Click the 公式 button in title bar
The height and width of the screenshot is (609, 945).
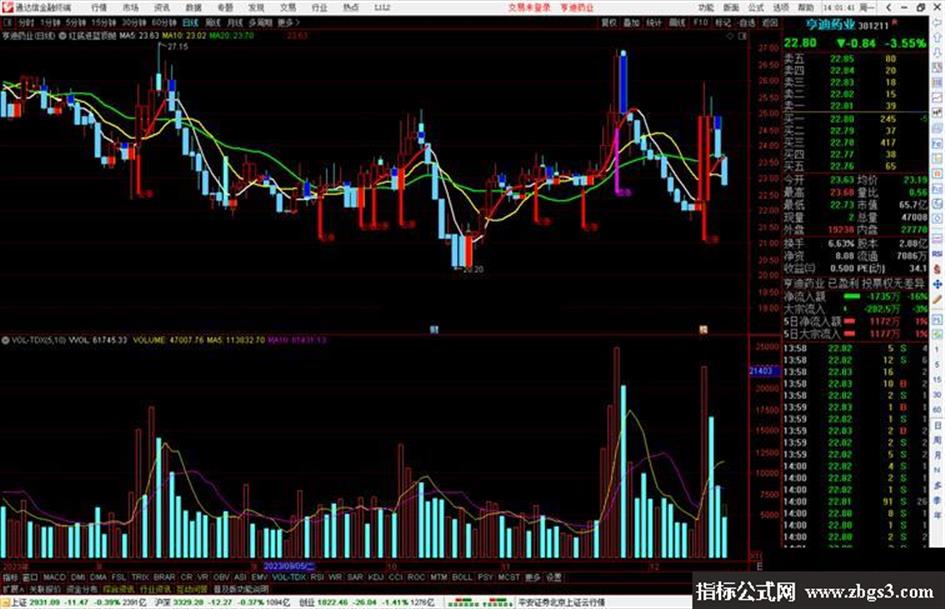tap(756, 7)
